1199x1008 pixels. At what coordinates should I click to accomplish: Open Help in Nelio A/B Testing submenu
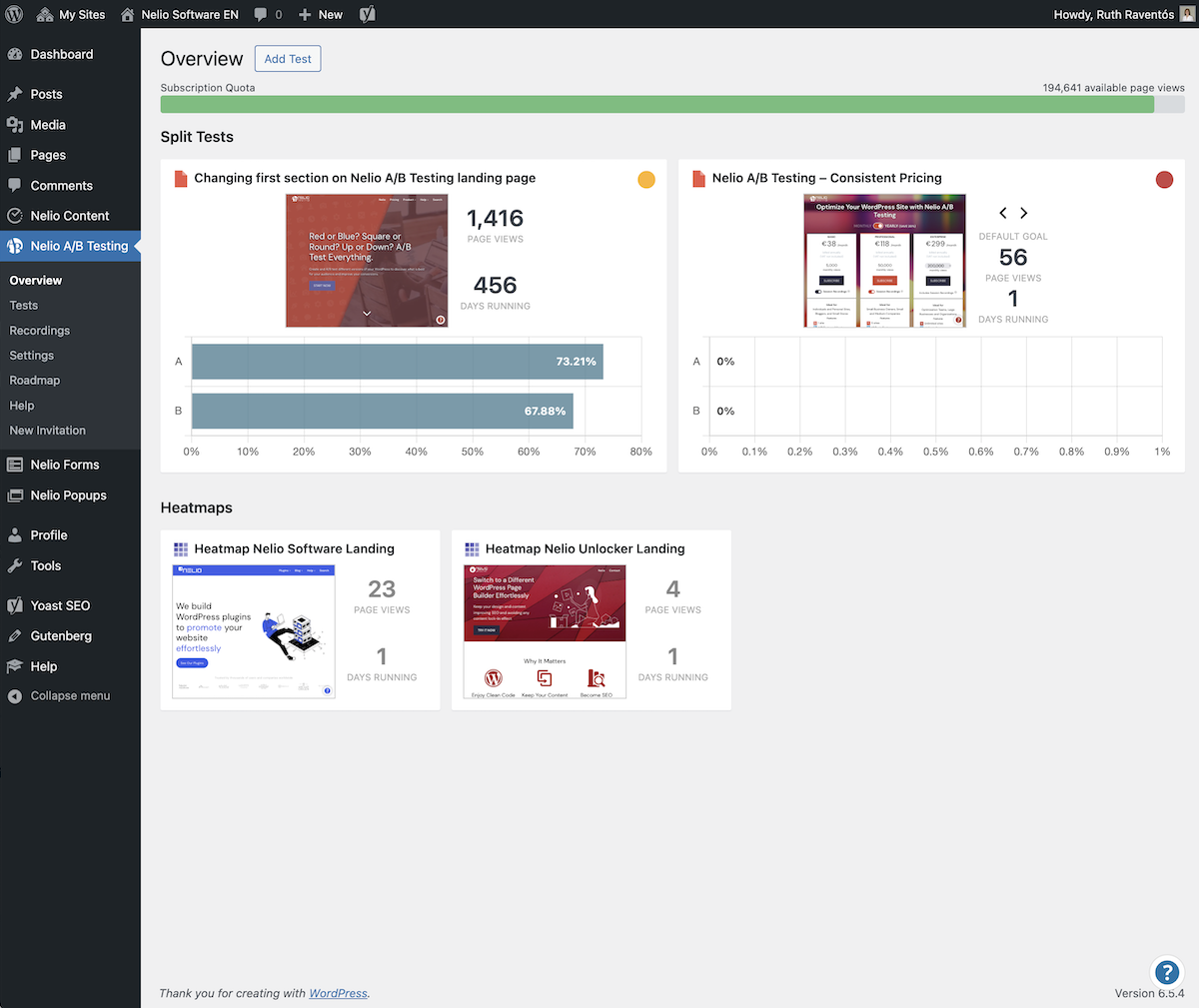tap(22, 406)
